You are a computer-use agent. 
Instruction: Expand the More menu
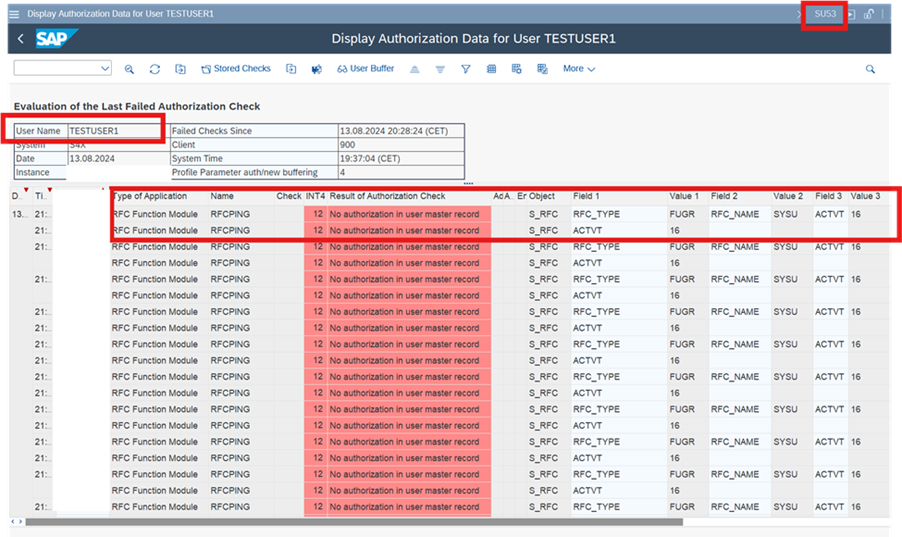(579, 69)
